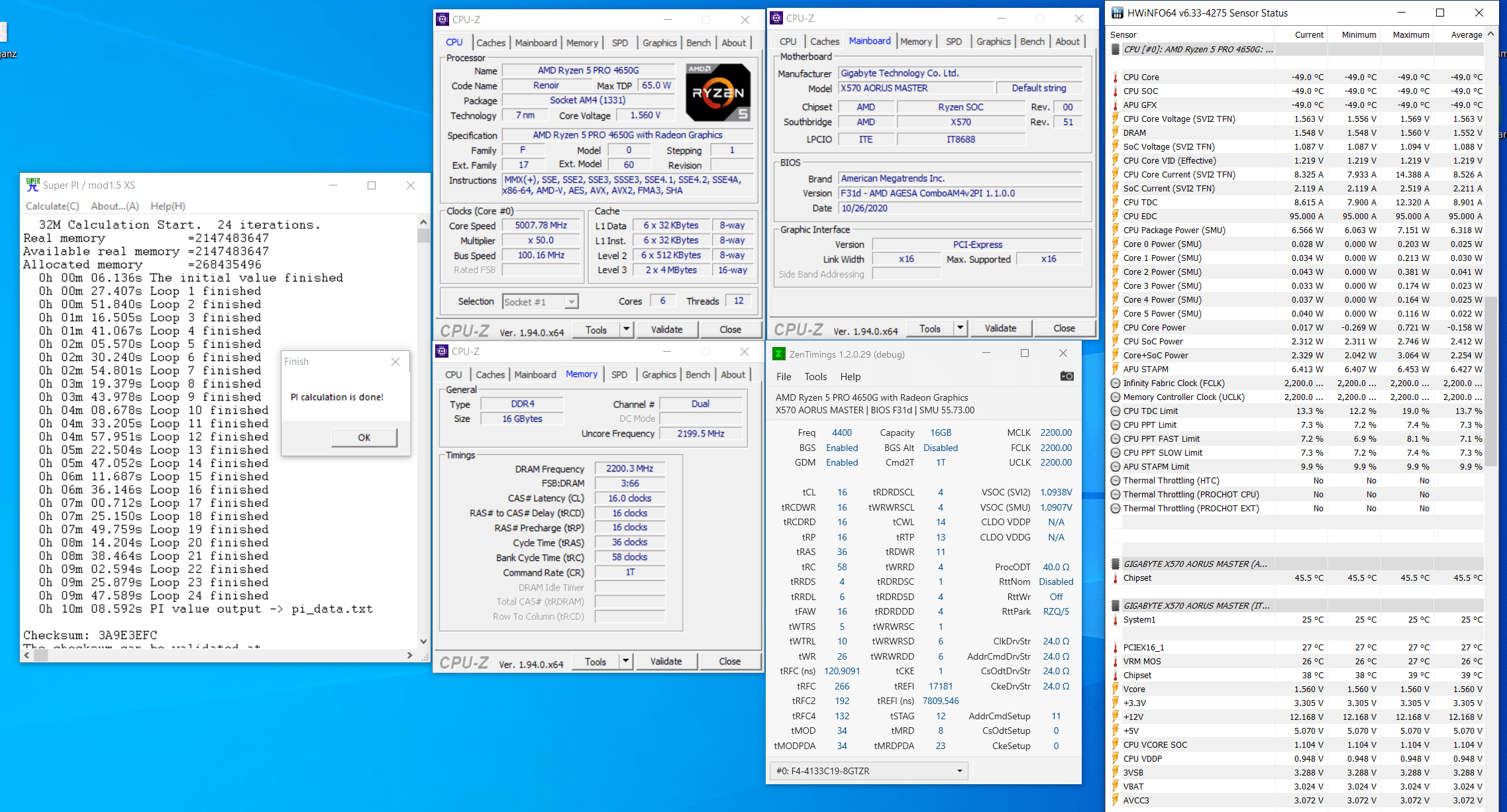
Task: Click the Infinity Fabric Clock sensor icon
Action: (1116, 383)
